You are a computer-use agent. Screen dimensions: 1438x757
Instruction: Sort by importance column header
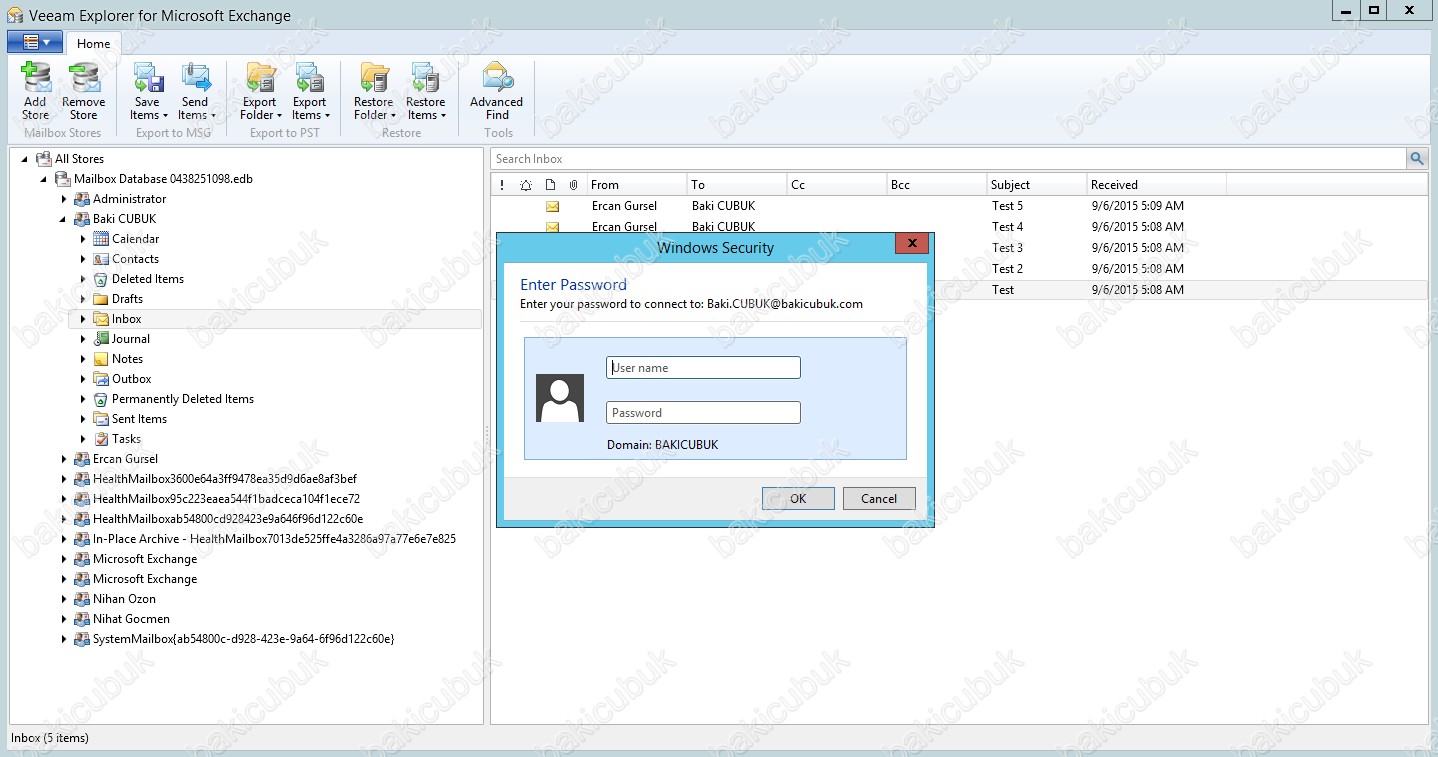[x=502, y=185]
